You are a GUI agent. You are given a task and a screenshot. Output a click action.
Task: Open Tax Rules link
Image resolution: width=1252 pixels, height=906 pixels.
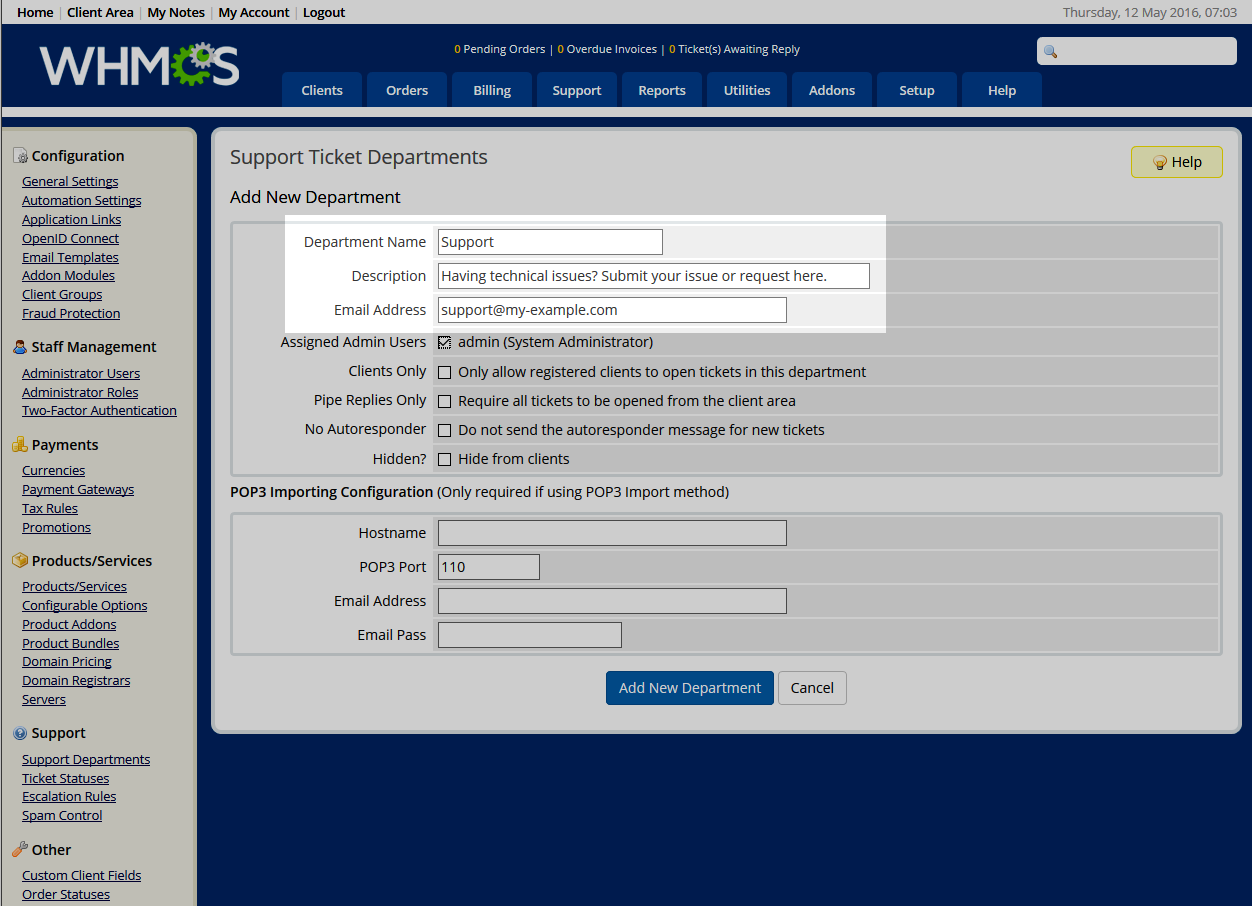pos(50,509)
